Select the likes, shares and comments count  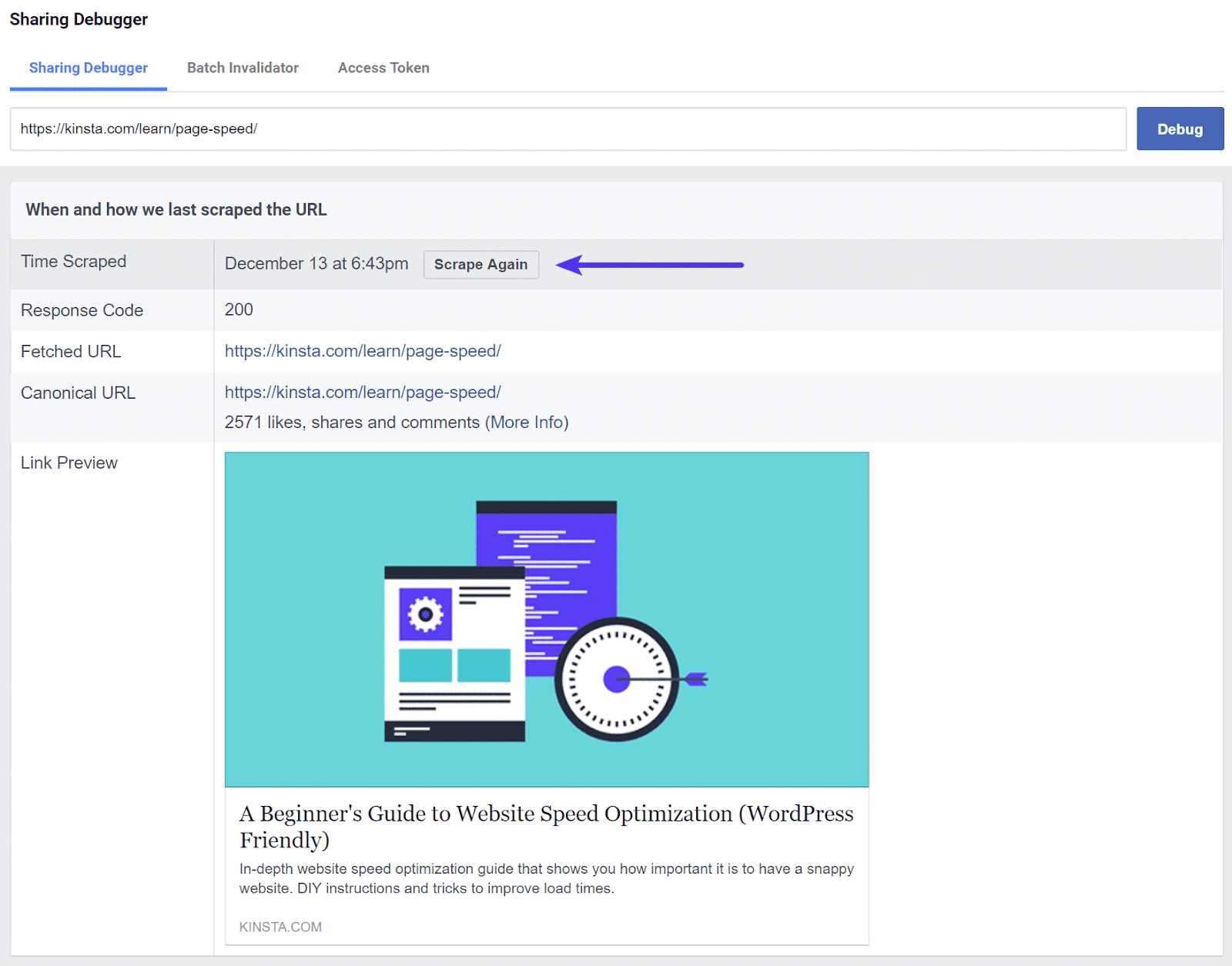(350, 422)
